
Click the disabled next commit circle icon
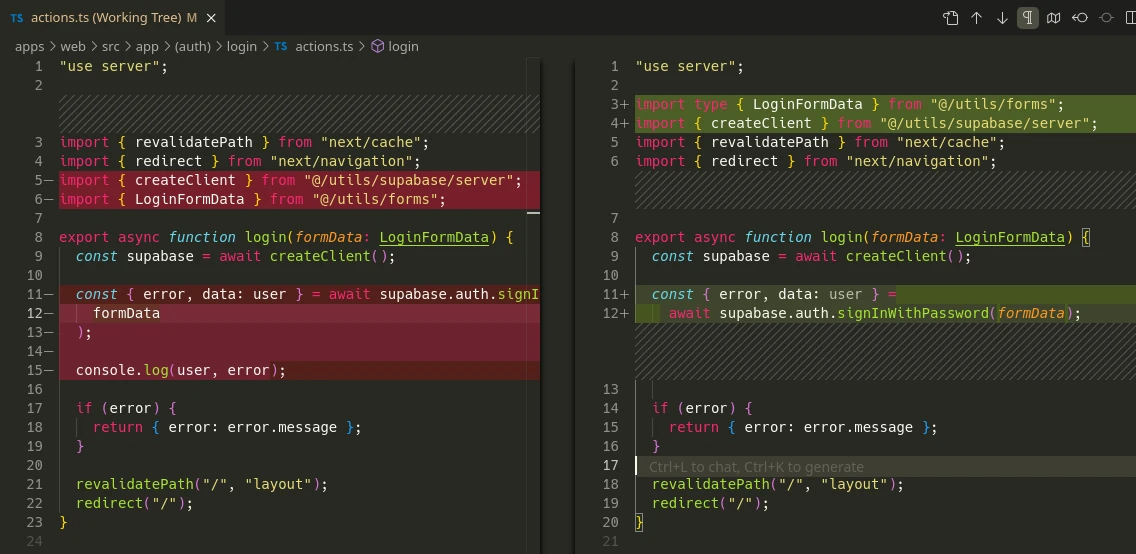(x=1106, y=18)
